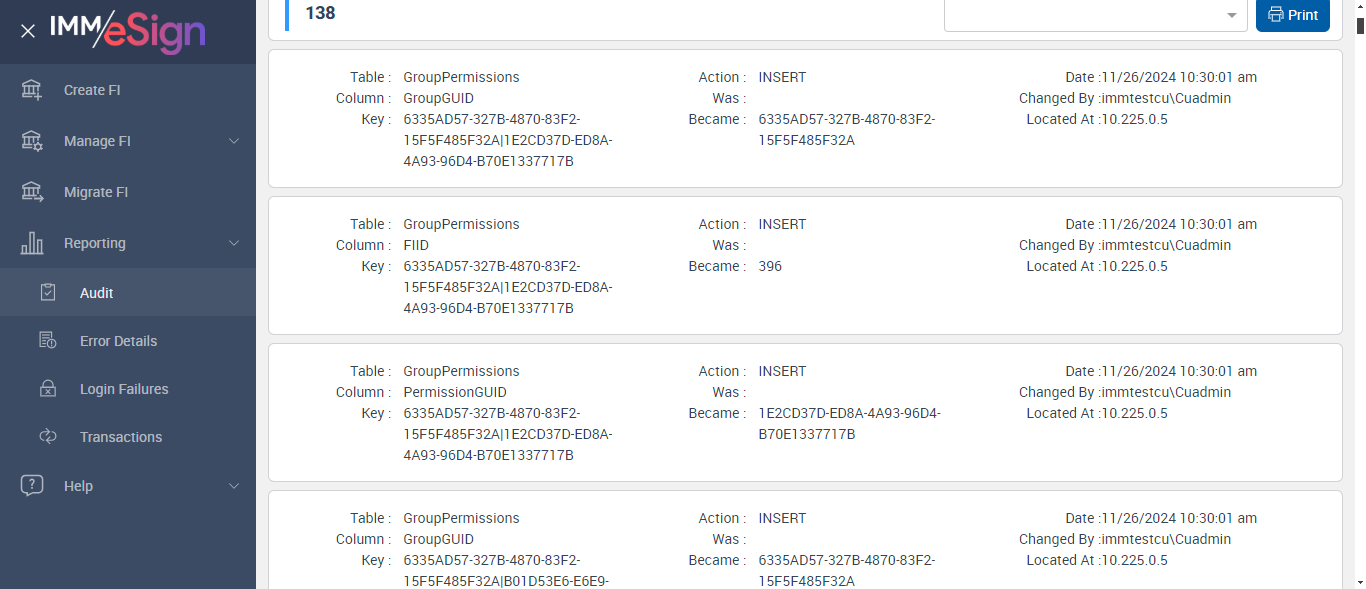Open the Error Details report
1366x589 pixels.
click(118, 341)
